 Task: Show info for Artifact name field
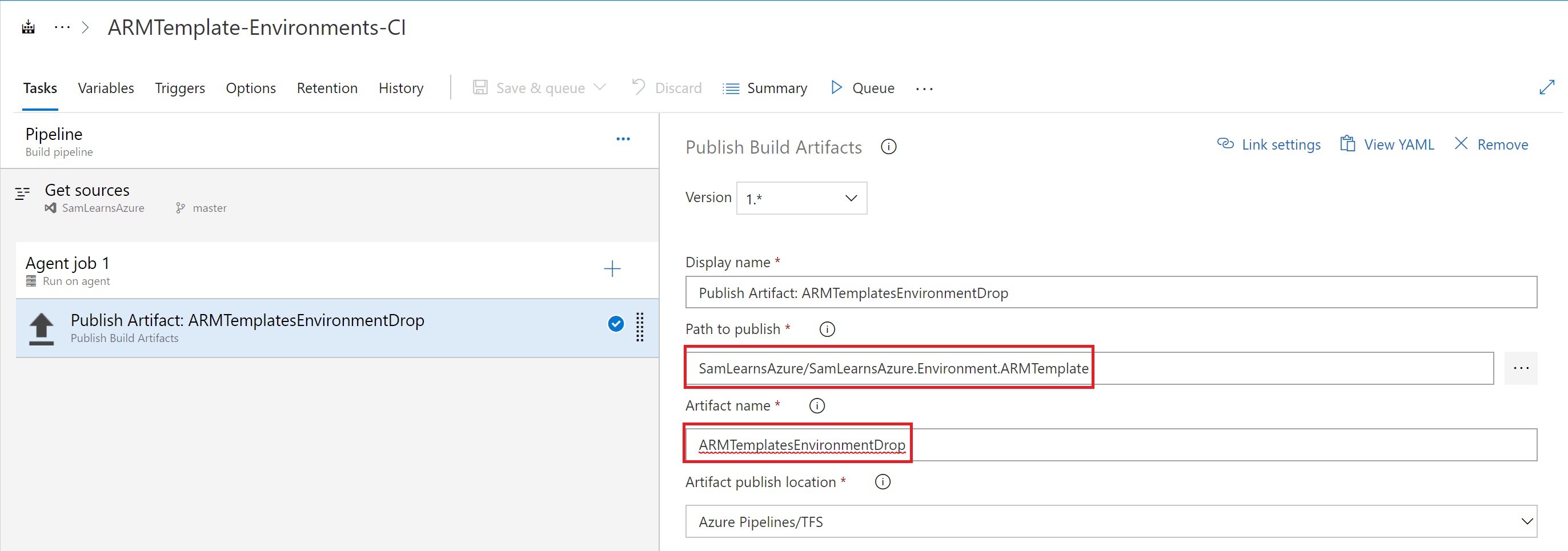pos(817,405)
